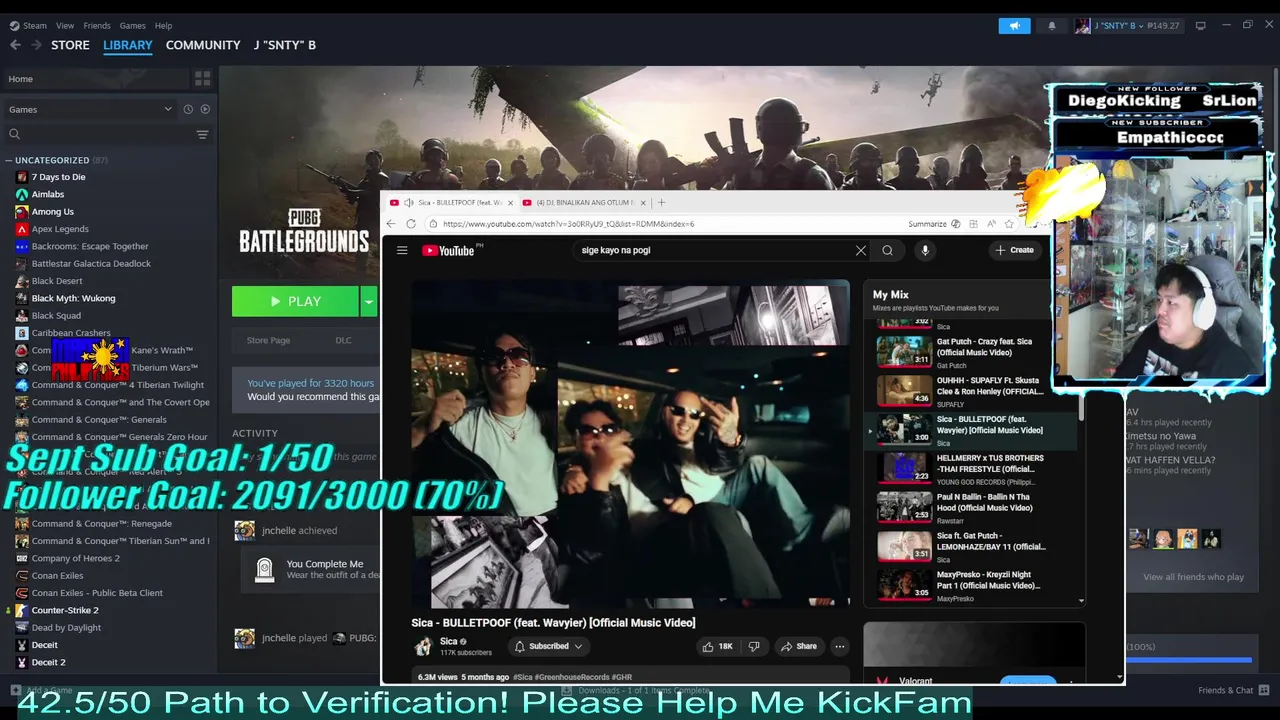The height and width of the screenshot is (720, 1280).
Task: Open Steam Big Picture mode icon
Action: pyautogui.click(x=1200, y=26)
